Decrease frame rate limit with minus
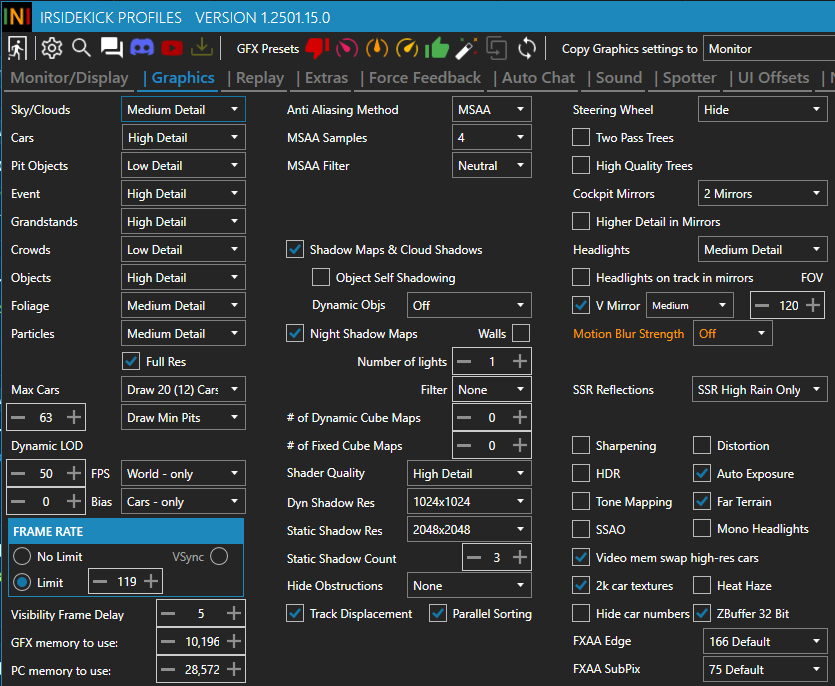This screenshot has height=686, width=835. tap(100, 581)
